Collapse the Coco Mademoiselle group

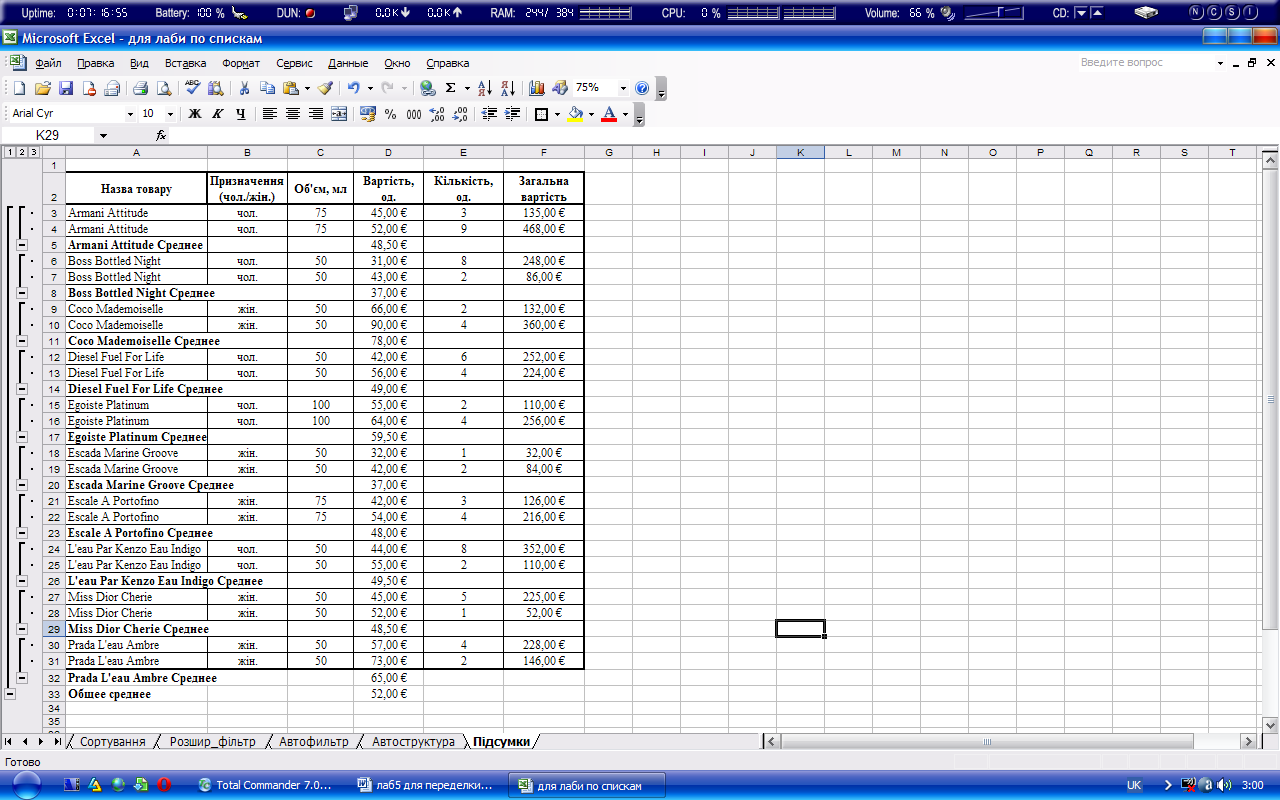(x=21, y=341)
